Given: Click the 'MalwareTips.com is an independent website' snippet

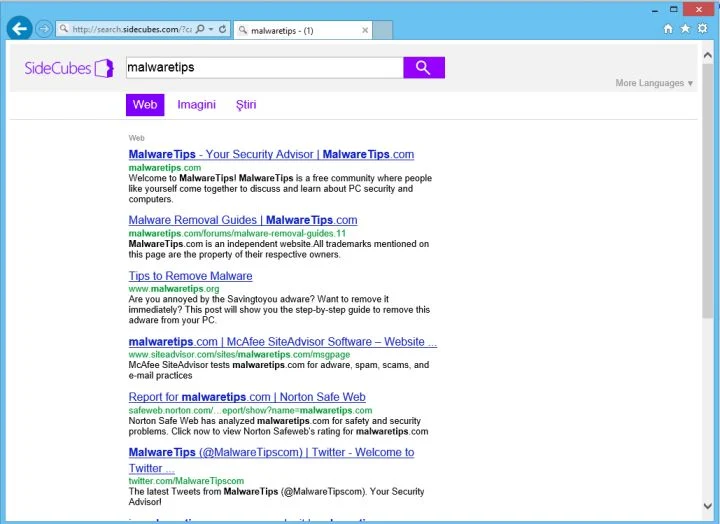Looking at the screenshot, I should click(x=279, y=249).
